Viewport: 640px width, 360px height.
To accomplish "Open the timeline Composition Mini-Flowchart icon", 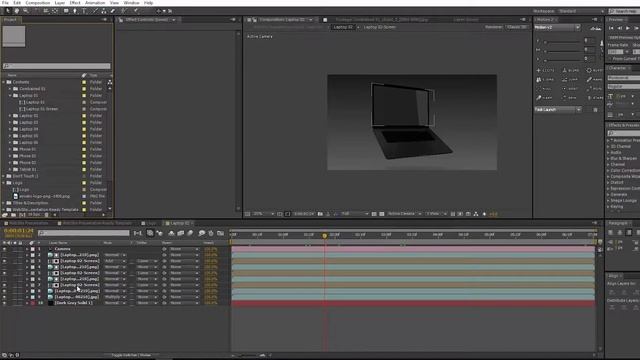I will click(138, 233).
